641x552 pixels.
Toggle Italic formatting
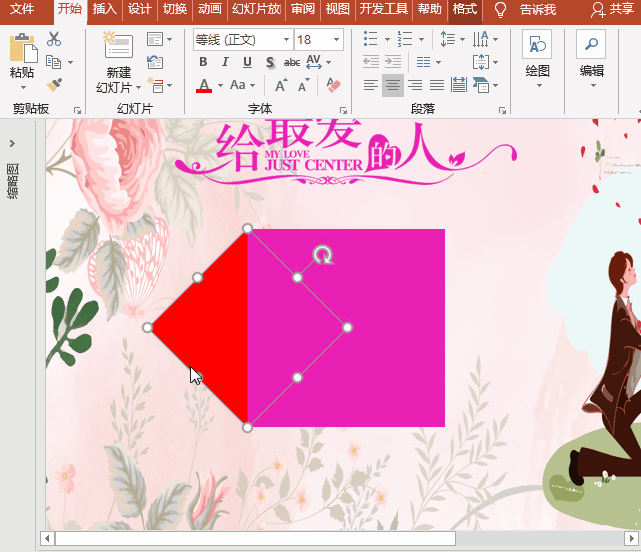click(225, 62)
